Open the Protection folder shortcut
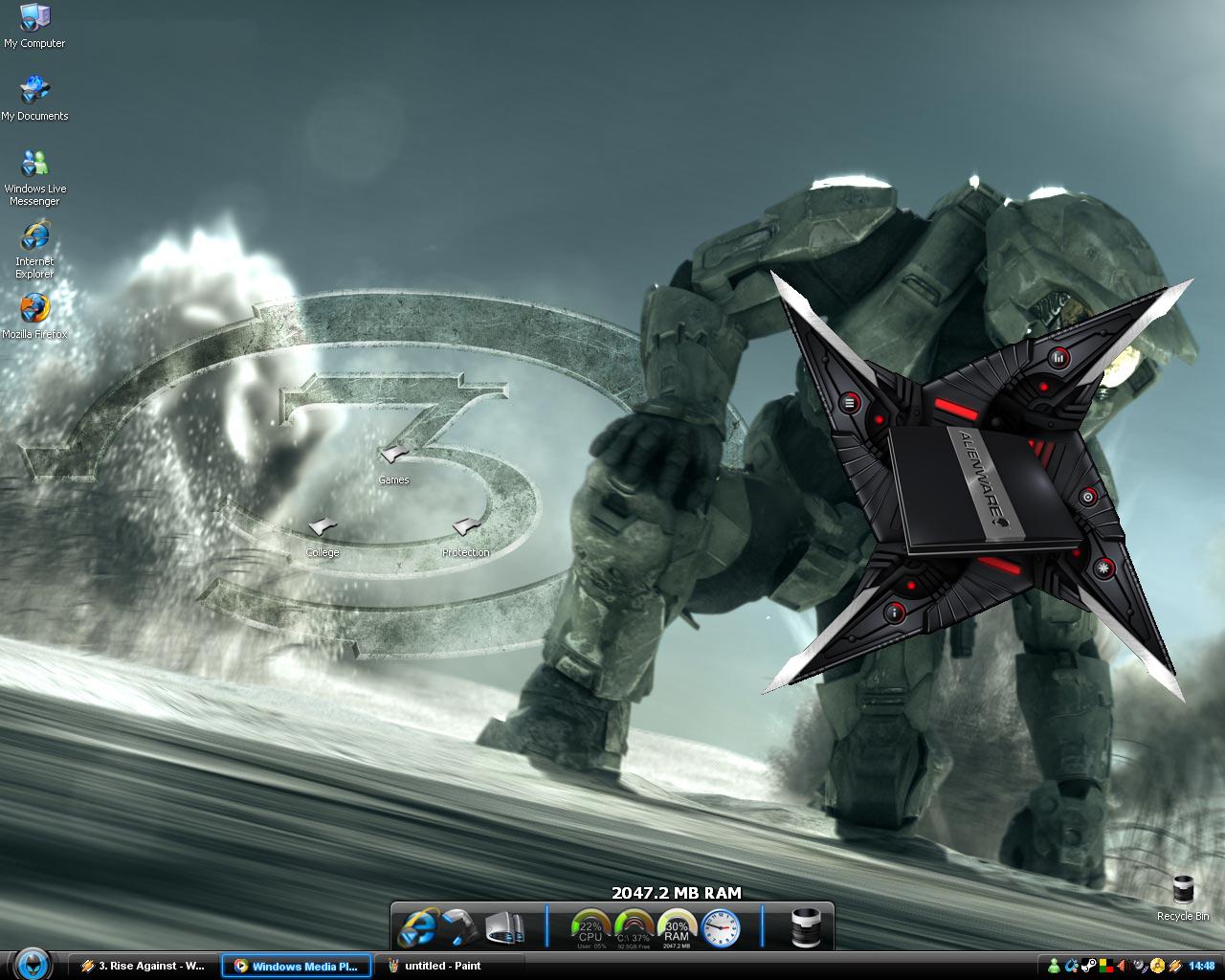Viewport: 1225px width, 980px height. 466,537
